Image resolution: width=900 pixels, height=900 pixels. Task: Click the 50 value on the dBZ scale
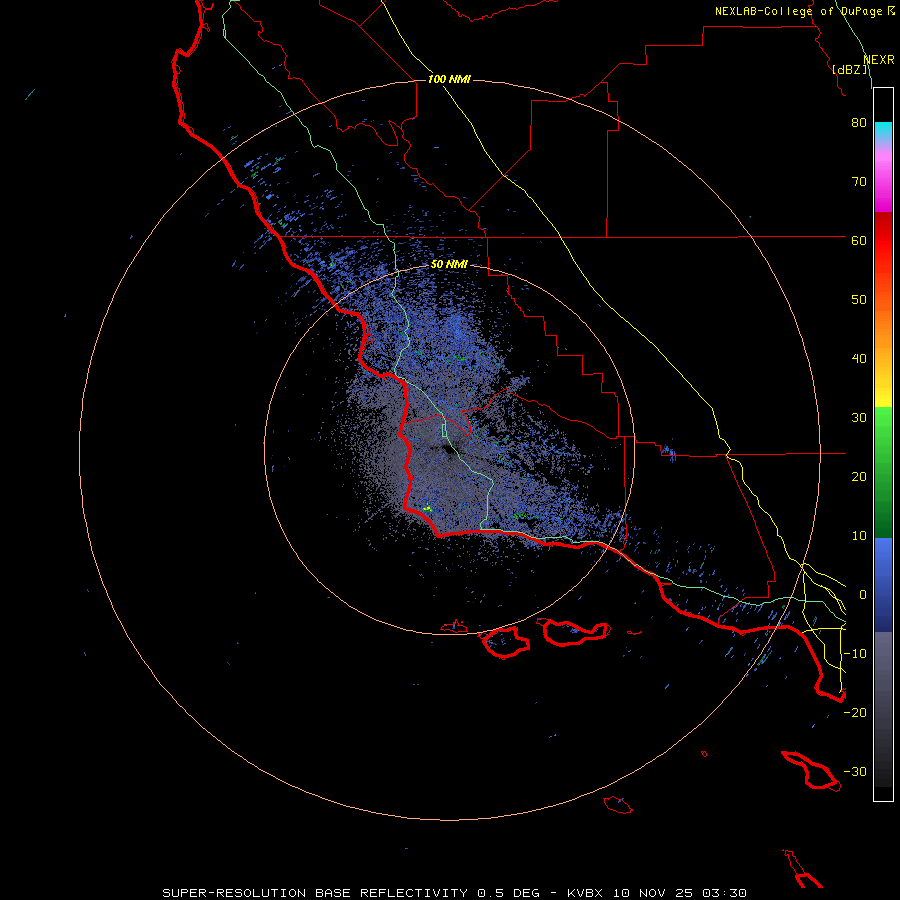[859, 300]
